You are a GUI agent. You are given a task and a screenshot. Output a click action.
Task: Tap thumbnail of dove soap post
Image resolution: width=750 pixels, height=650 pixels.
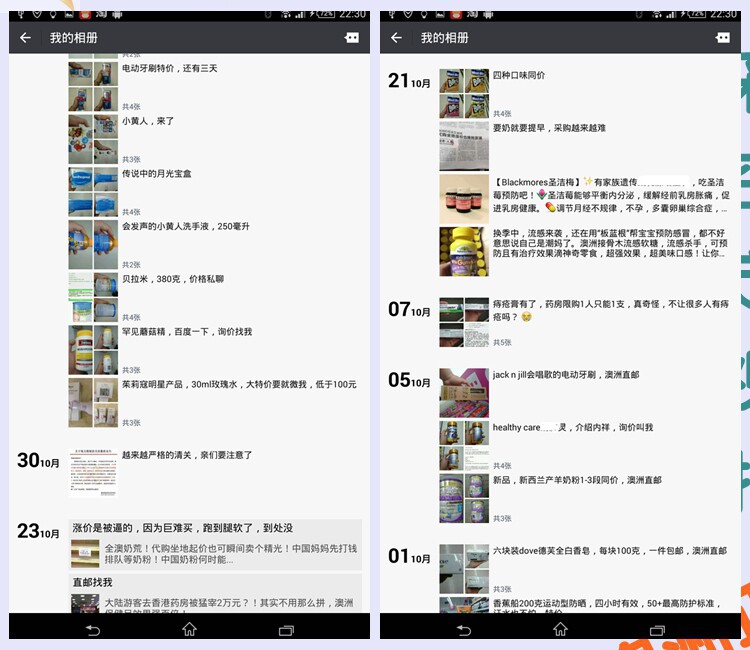pos(464,569)
